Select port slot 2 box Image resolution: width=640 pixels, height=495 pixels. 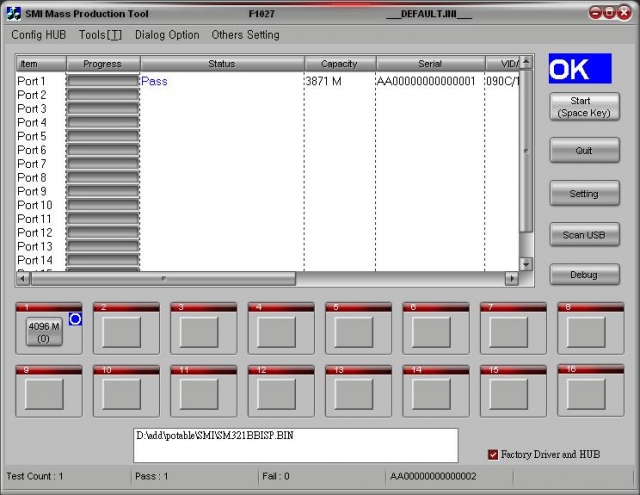click(x=122, y=333)
